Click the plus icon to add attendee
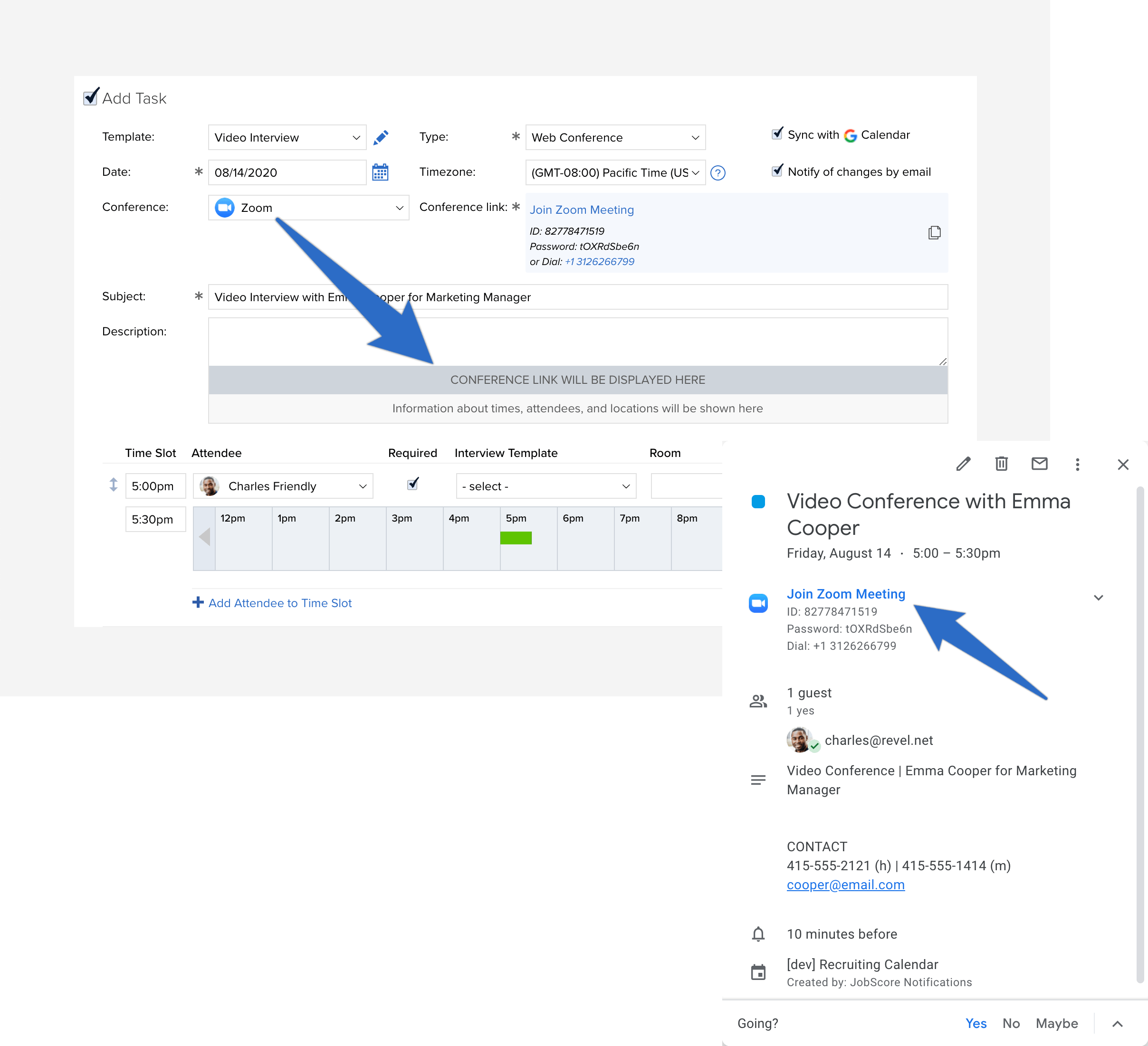 point(198,602)
